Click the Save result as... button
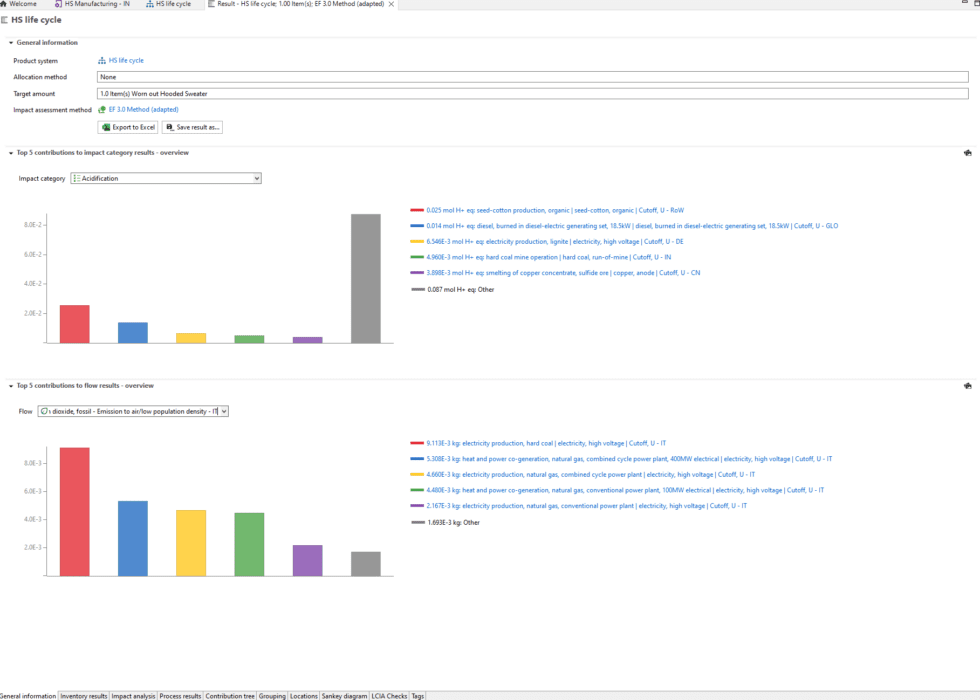Image resolution: width=980 pixels, height=700 pixels. pos(192,127)
